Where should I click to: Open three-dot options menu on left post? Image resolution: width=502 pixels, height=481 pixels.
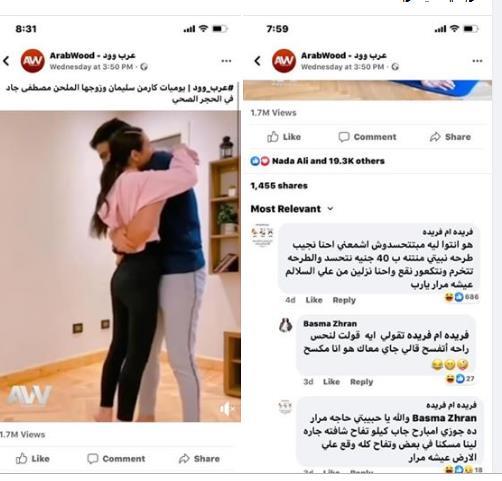pos(226,61)
